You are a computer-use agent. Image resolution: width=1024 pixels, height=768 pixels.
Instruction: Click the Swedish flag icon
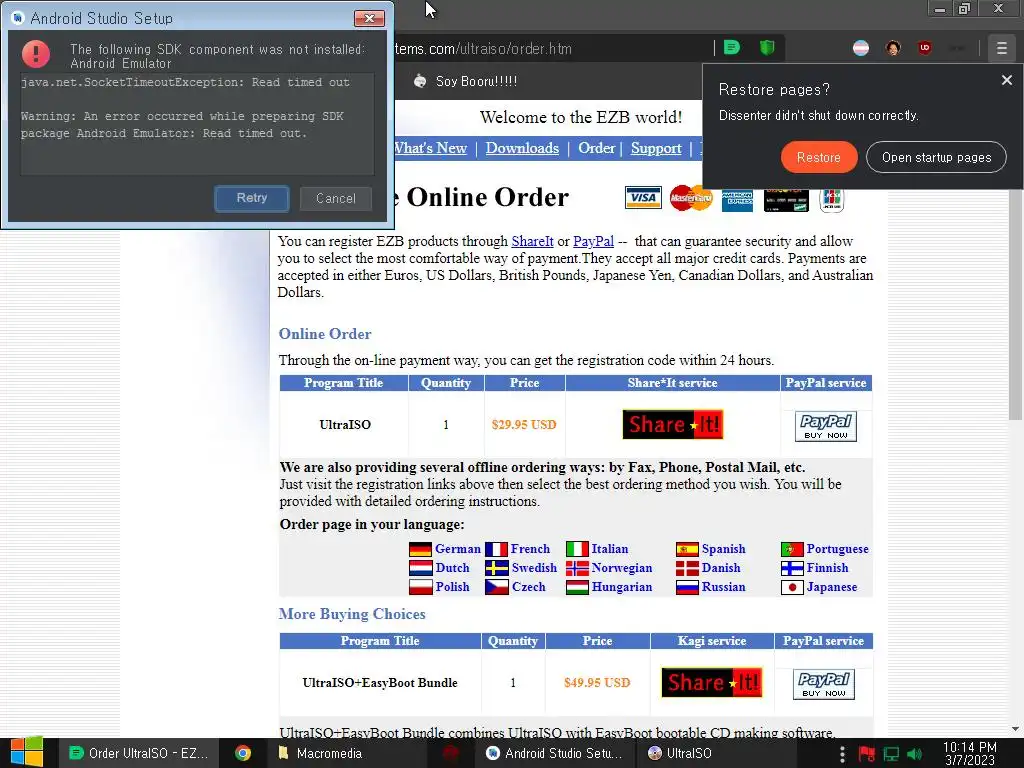point(496,568)
